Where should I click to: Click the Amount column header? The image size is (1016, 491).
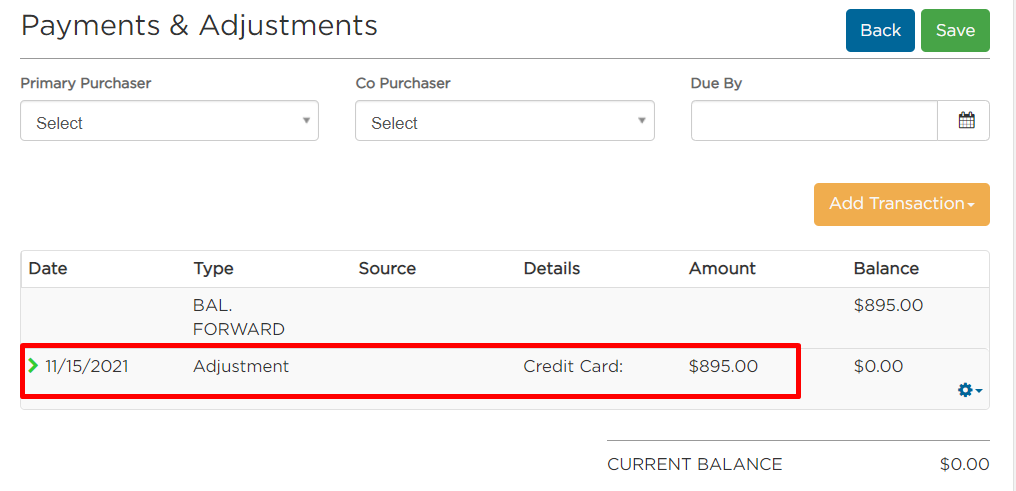722,268
